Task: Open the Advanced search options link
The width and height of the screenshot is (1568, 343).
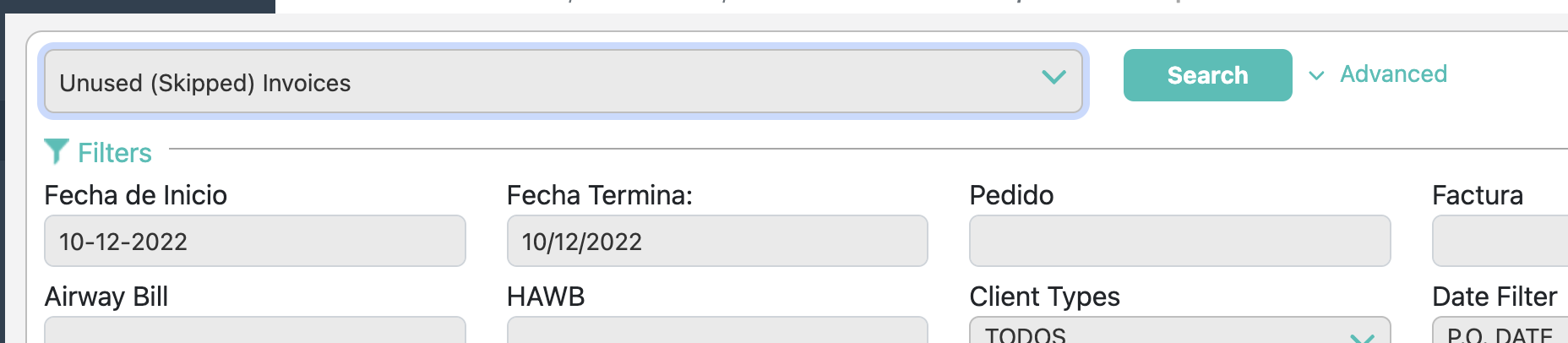Action: (1393, 74)
